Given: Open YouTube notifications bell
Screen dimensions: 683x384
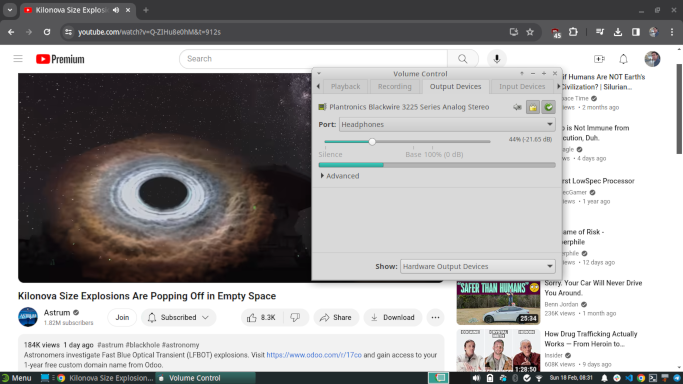Looking at the screenshot, I should click(623, 59).
